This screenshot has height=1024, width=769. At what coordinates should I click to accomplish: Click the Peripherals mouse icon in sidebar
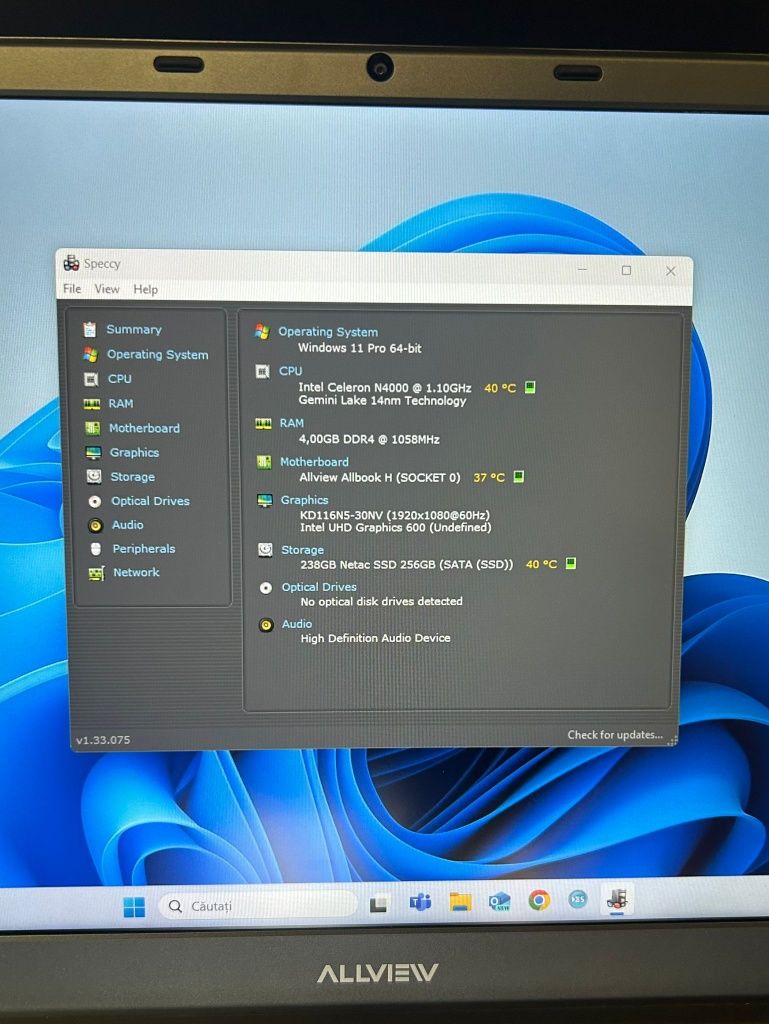coord(96,549)
